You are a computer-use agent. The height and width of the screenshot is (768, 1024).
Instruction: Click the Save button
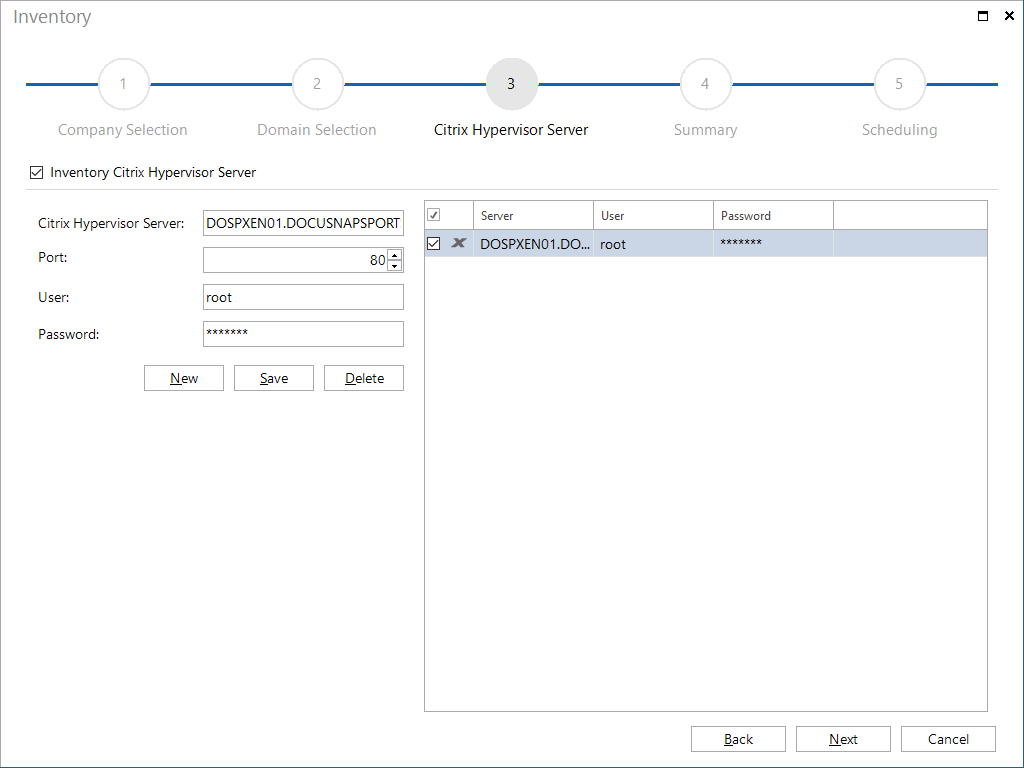click(x=274, y=378)
